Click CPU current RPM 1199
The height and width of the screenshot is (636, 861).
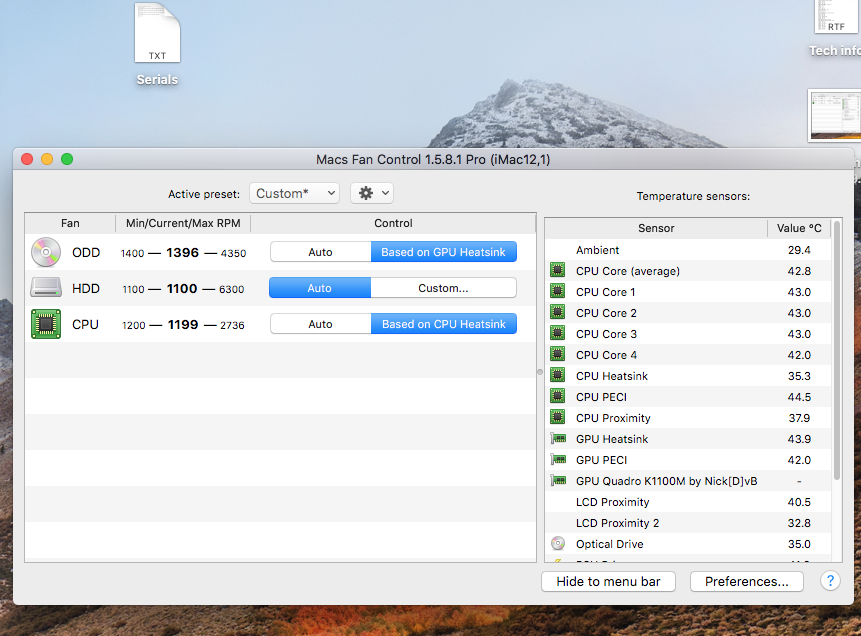point(183,325)
